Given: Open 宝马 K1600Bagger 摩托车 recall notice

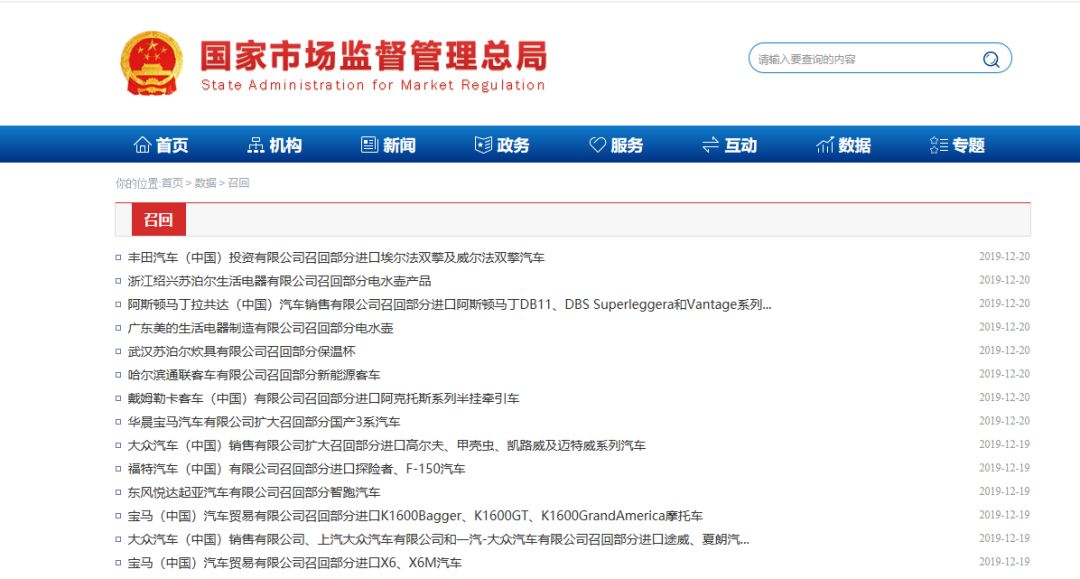Looking at the screenshot, I should click(415, 516).
